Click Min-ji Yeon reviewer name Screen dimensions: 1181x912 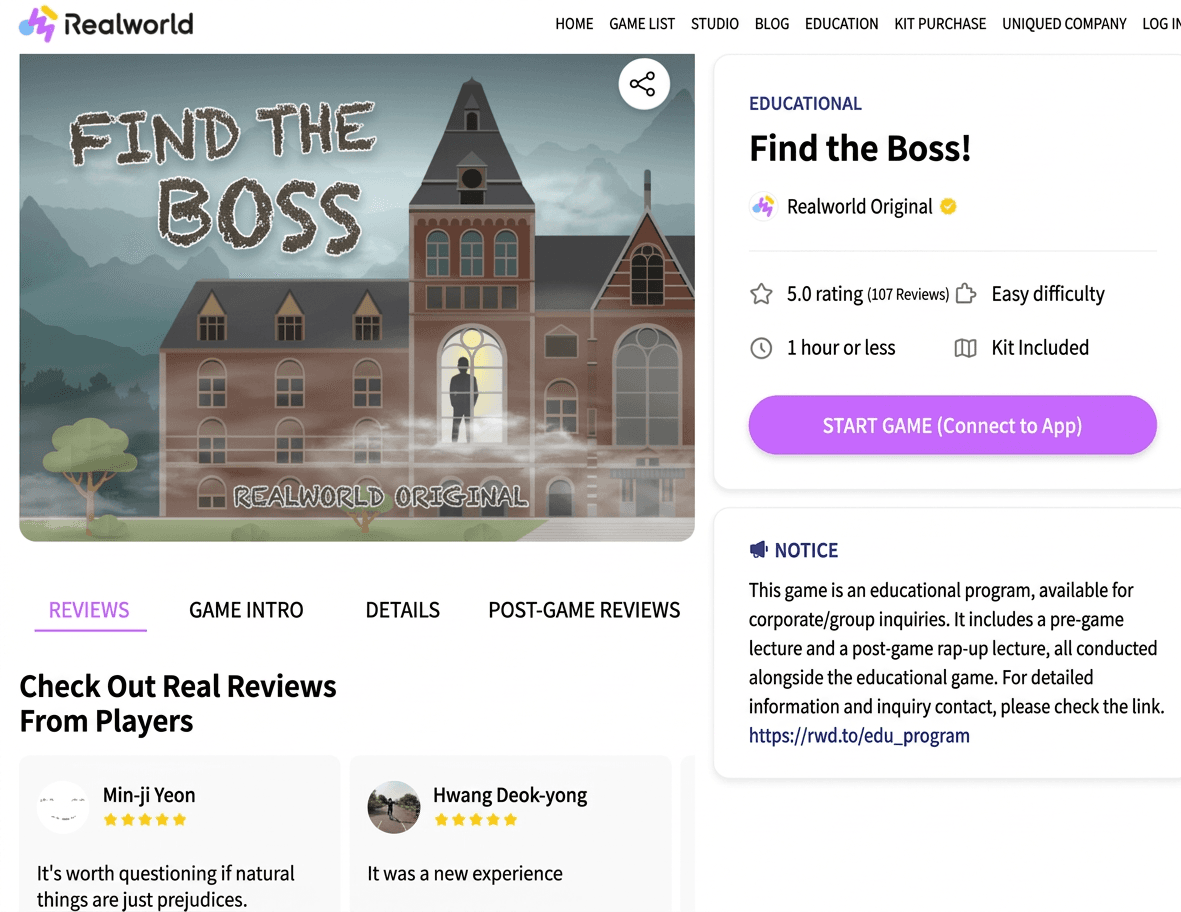(x=149, y=795)
